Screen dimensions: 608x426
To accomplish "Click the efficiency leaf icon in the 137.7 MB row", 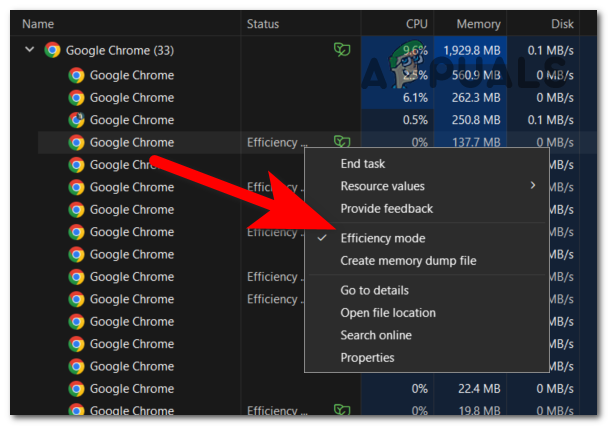I will coord(342,141).
